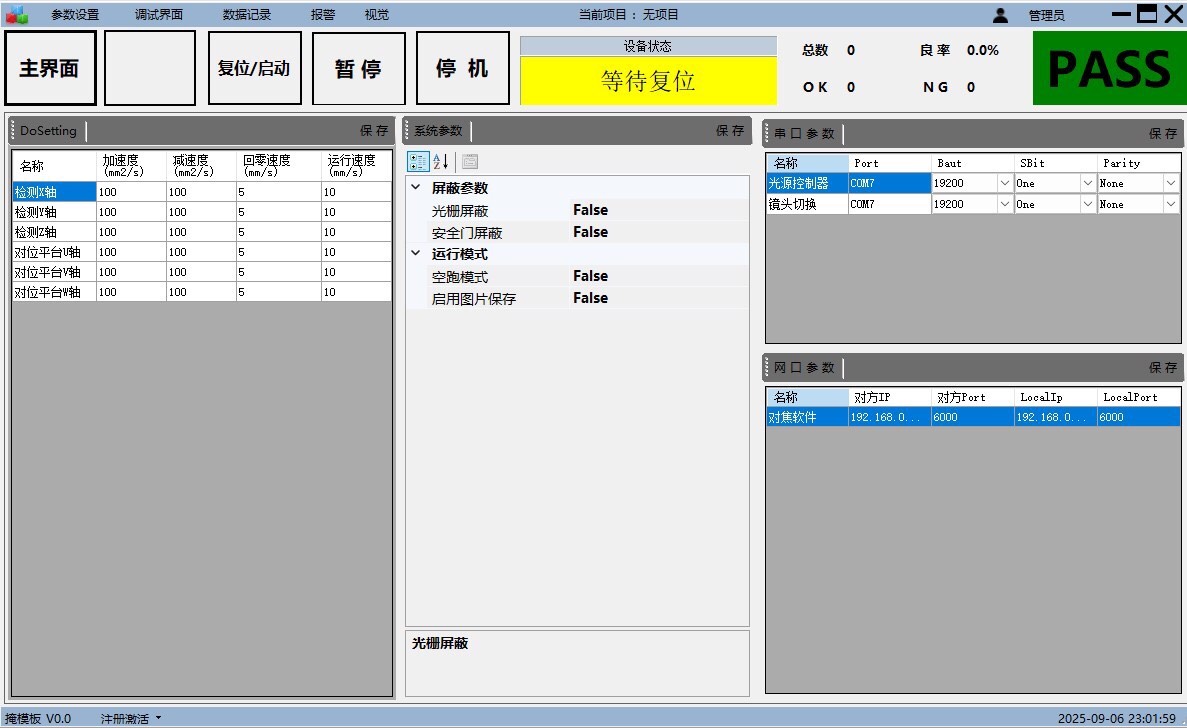
Task: Select the 对位平台V轴 row name
Action: (55, 272)
